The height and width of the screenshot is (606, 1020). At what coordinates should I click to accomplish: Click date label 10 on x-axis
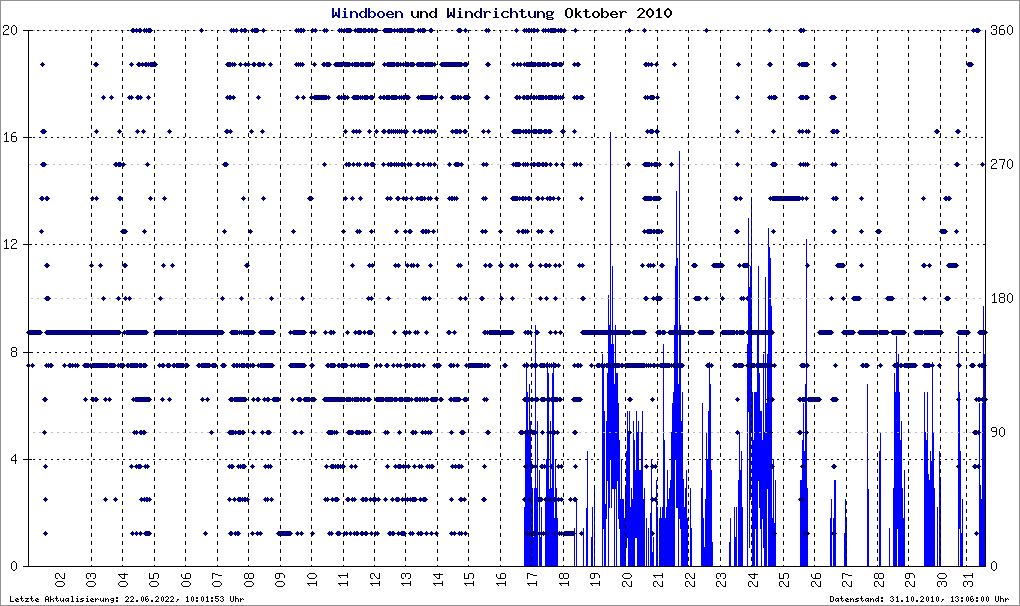pos(312,579)
